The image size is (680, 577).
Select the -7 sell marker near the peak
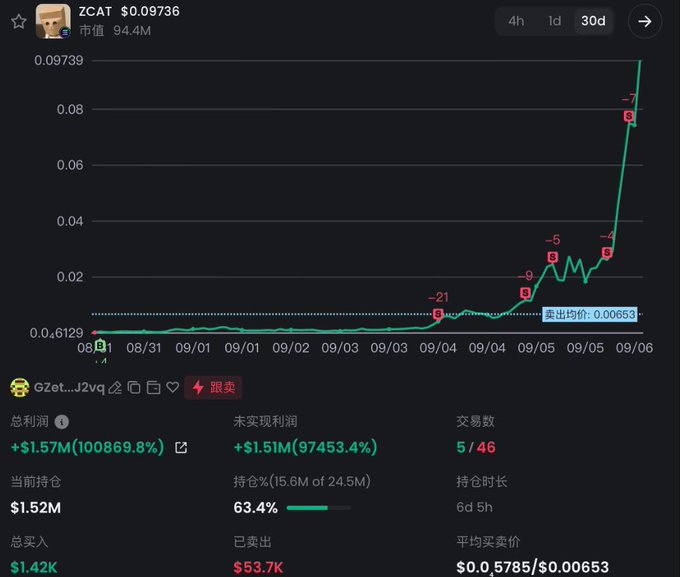point(628,116)
